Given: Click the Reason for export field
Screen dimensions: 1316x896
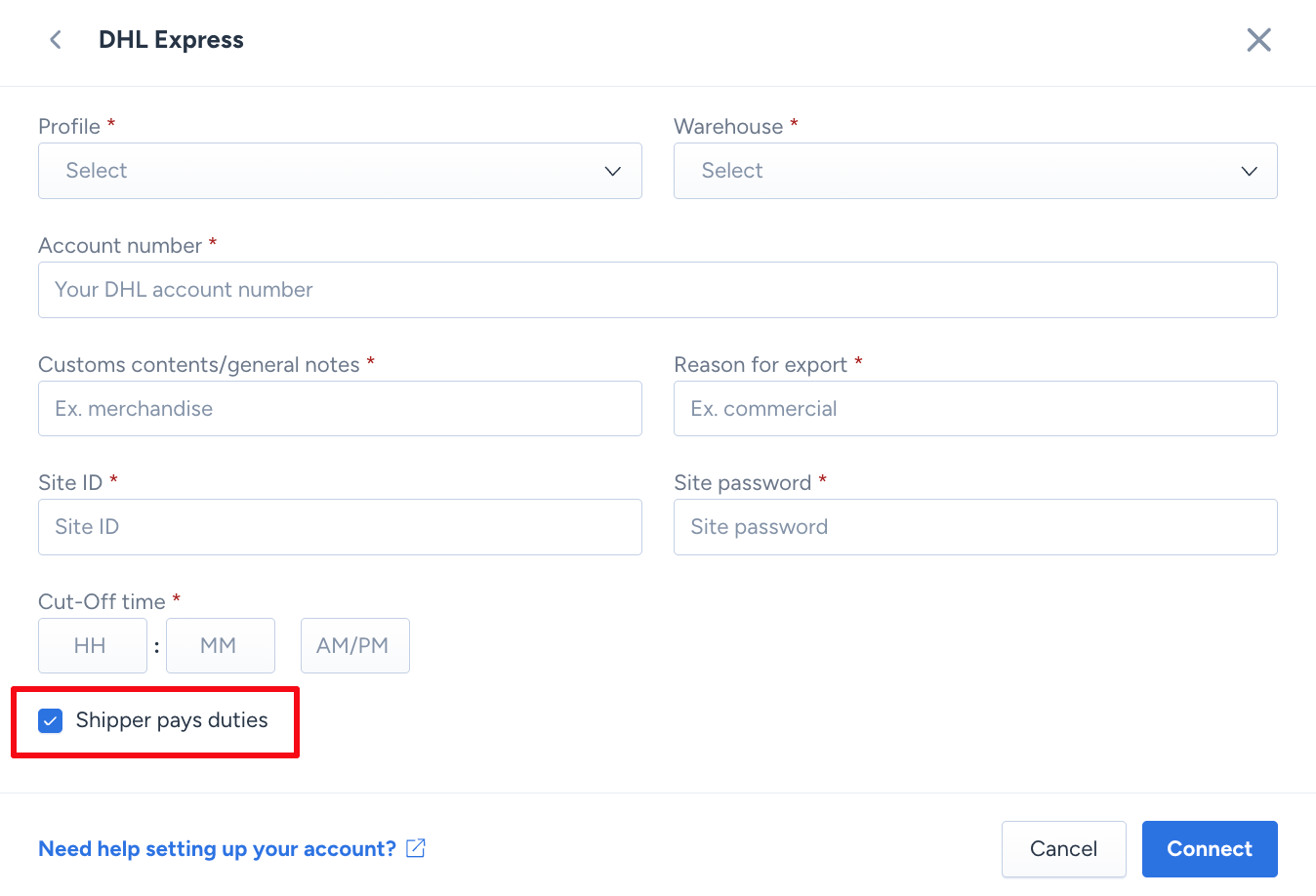Looking at the screenshot, I should click(974, 409).
